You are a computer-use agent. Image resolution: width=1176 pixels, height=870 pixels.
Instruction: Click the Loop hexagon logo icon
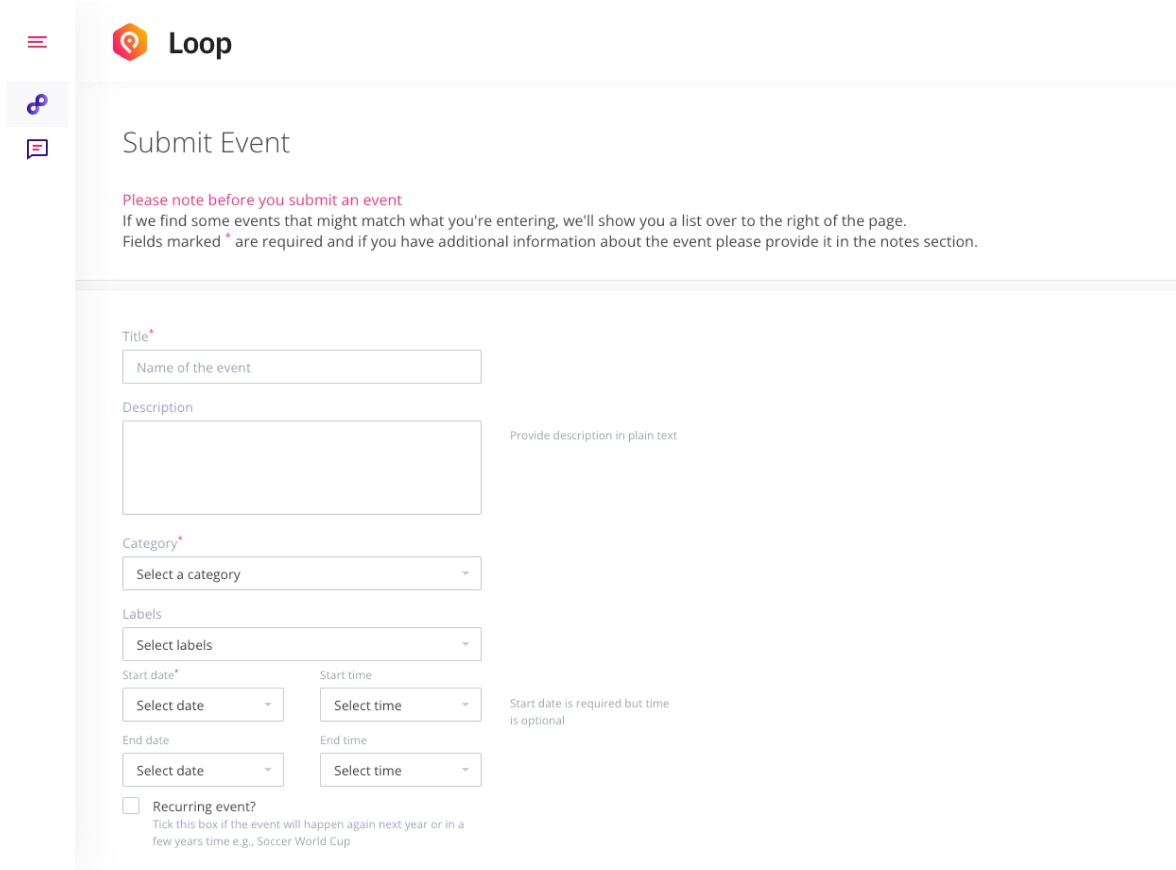tap(130, 42)
